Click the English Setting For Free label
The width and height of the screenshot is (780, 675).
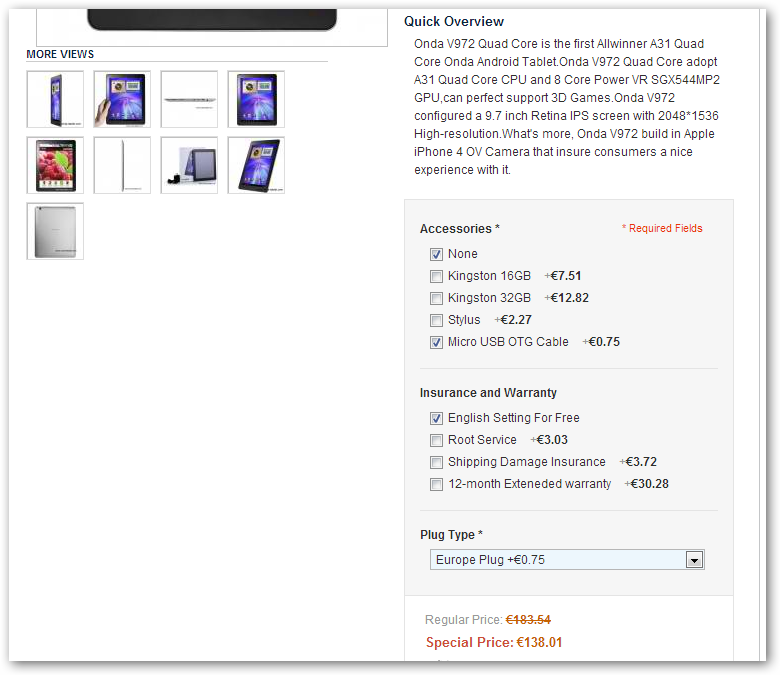(513, 418)
